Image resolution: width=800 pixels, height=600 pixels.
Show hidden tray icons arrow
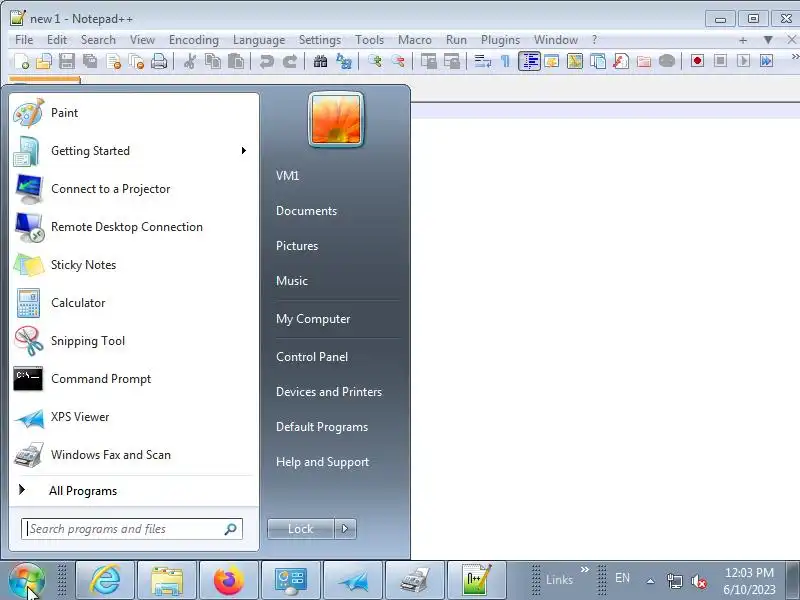(x=651, y=581)
